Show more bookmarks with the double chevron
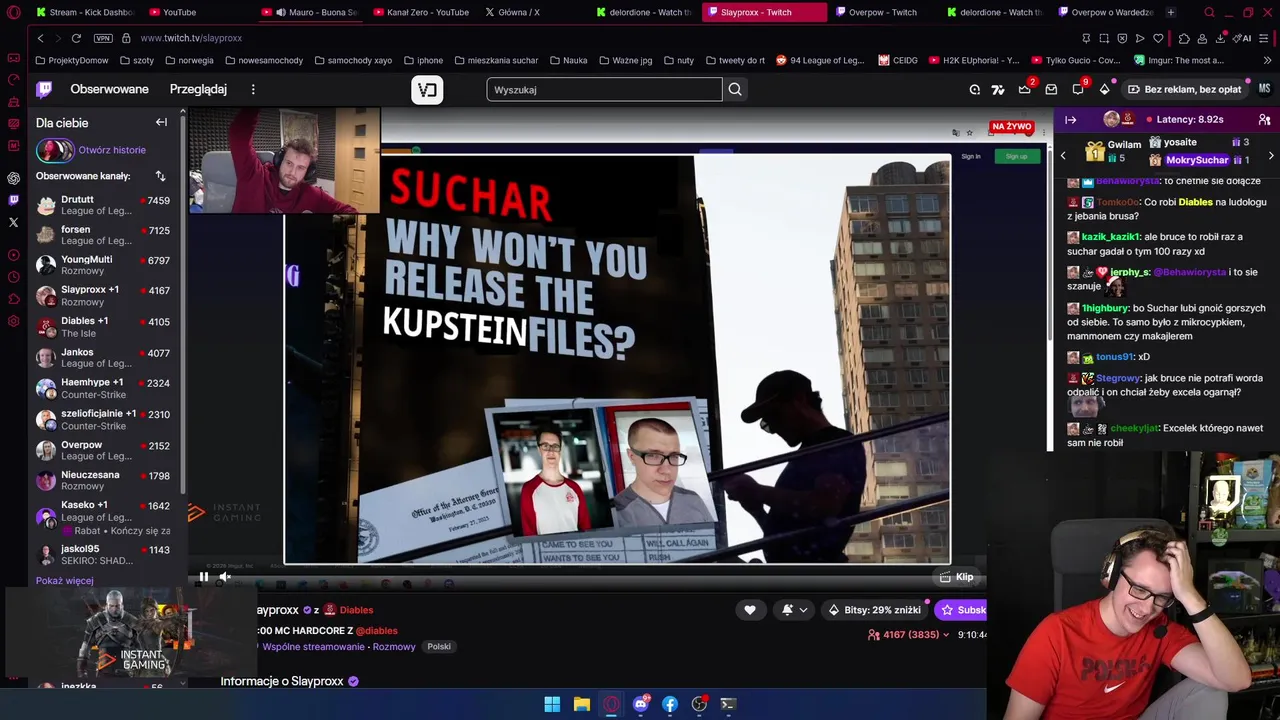The height and width of the screenshot is (720, 1280). 1268,60
